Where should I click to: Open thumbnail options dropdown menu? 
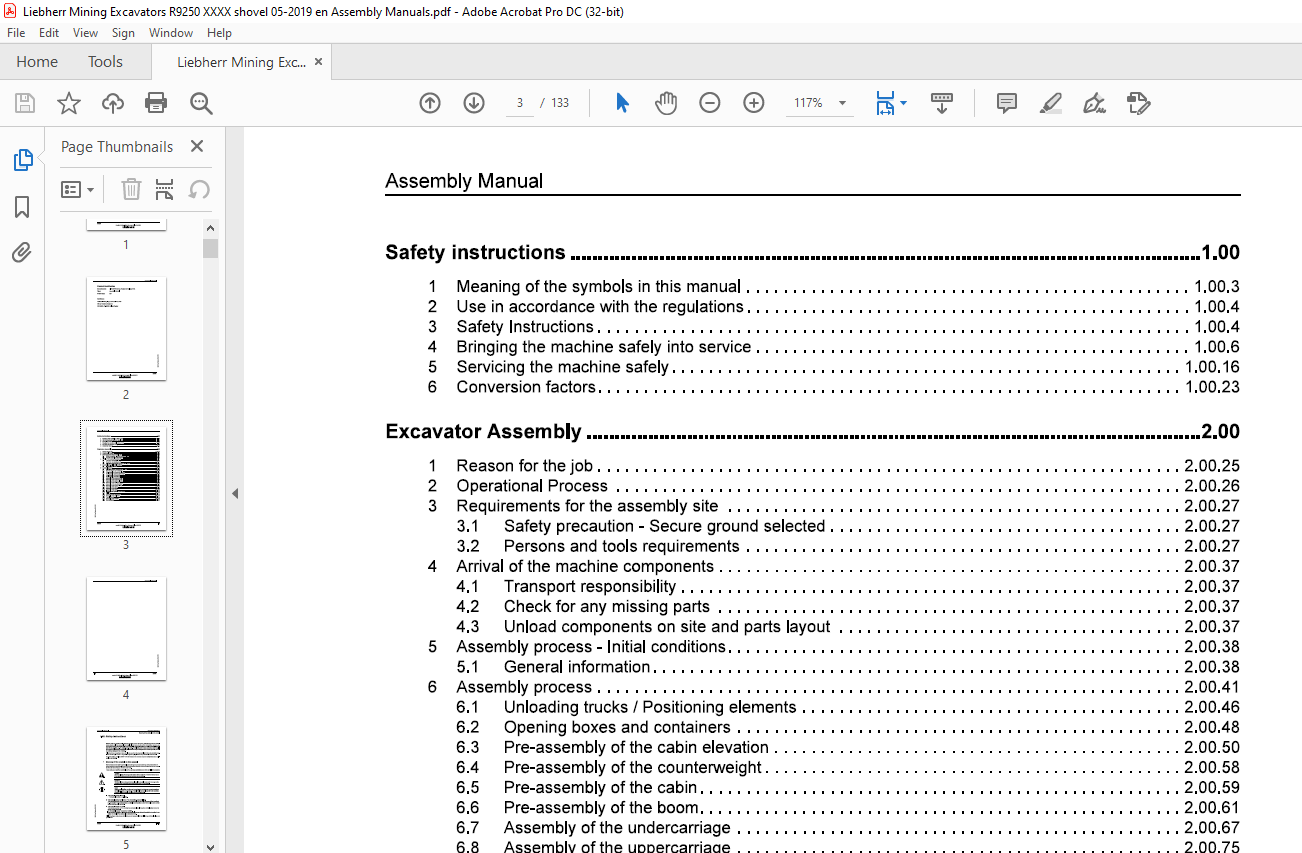77,189
